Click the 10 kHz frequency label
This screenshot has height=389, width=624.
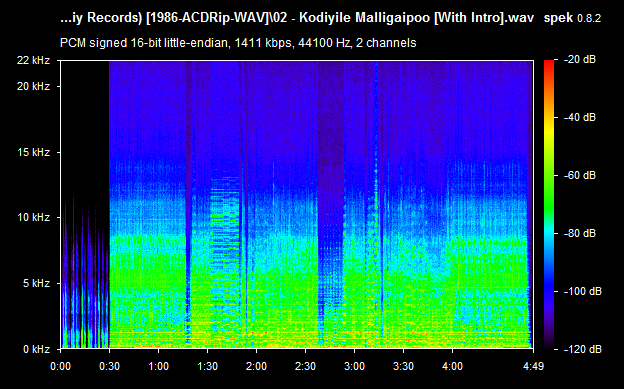click(33, 217)
